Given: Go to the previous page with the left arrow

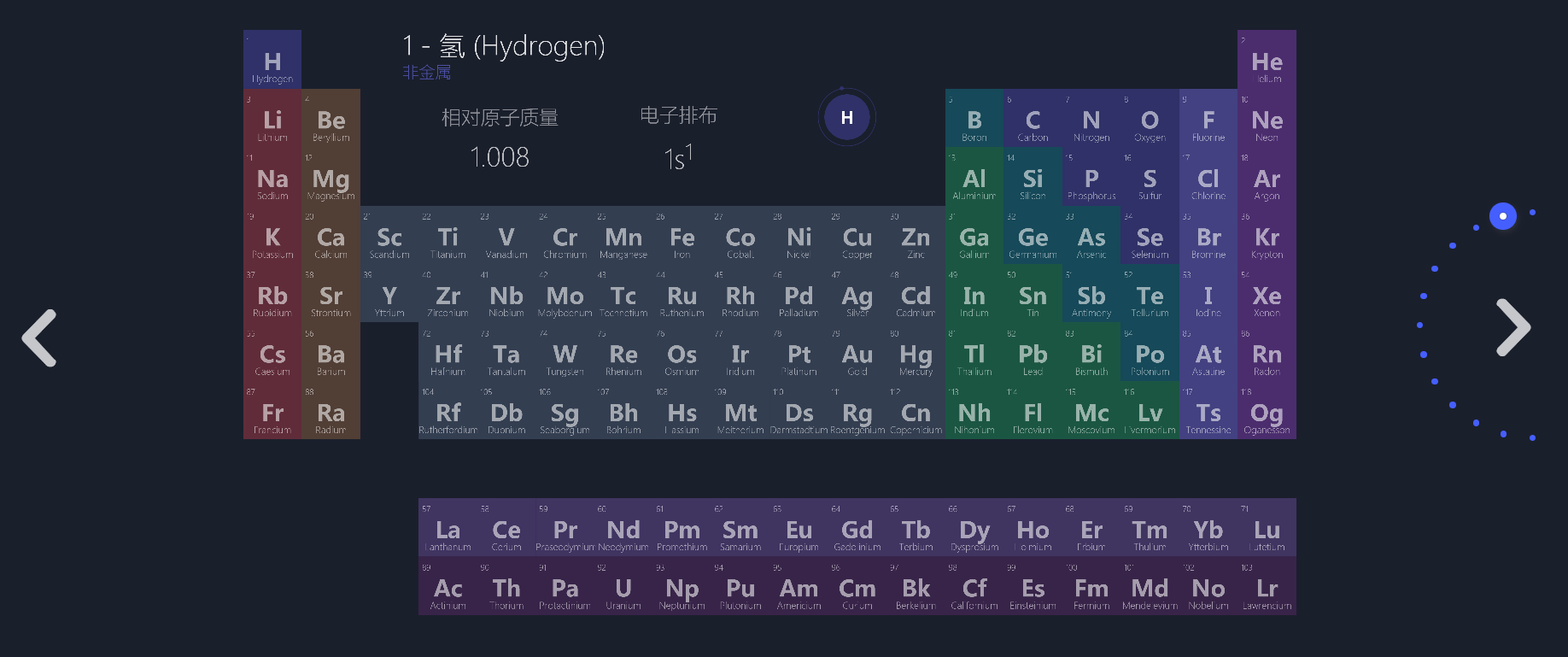Looking at the screenshot, I should (x=39, y=337).
